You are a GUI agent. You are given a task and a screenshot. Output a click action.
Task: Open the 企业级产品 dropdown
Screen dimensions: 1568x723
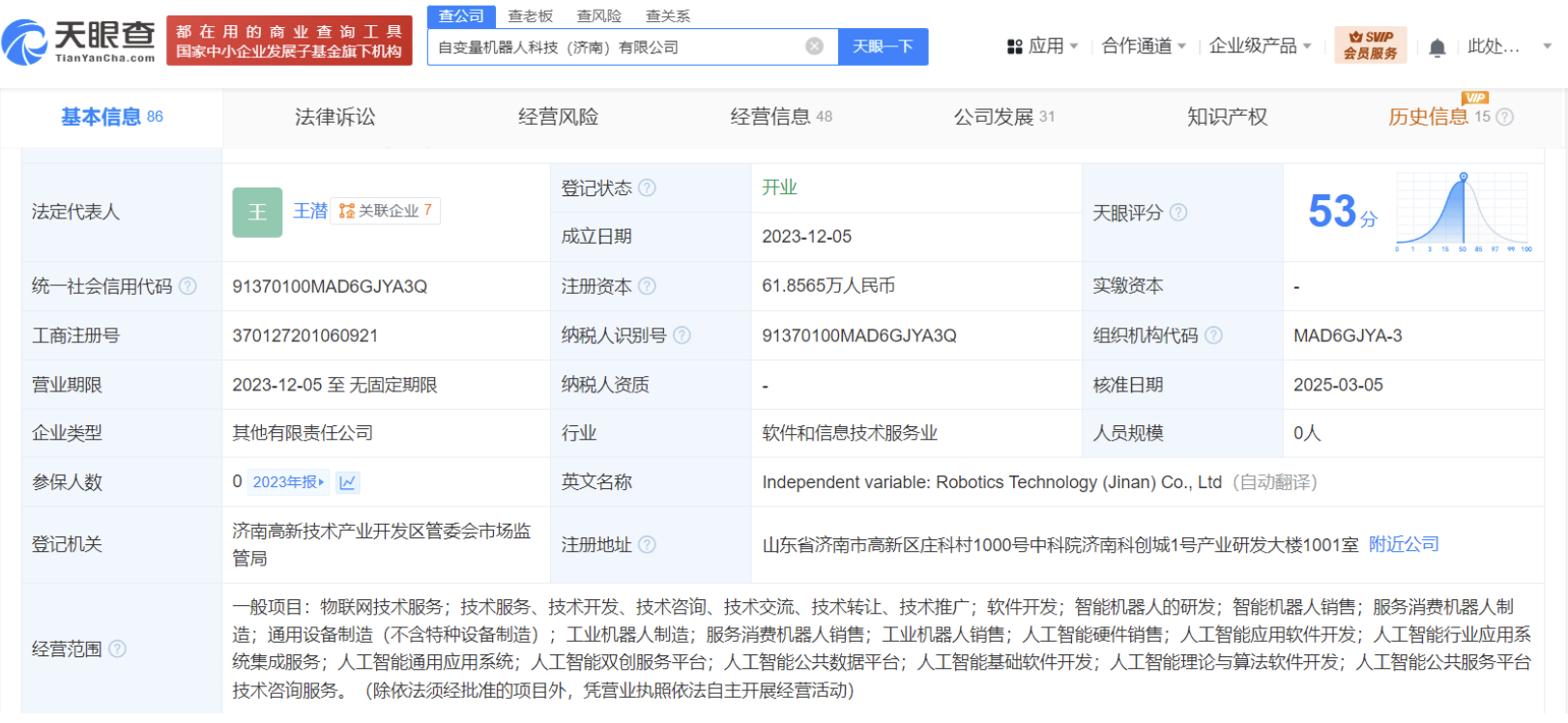(1260, 46)
